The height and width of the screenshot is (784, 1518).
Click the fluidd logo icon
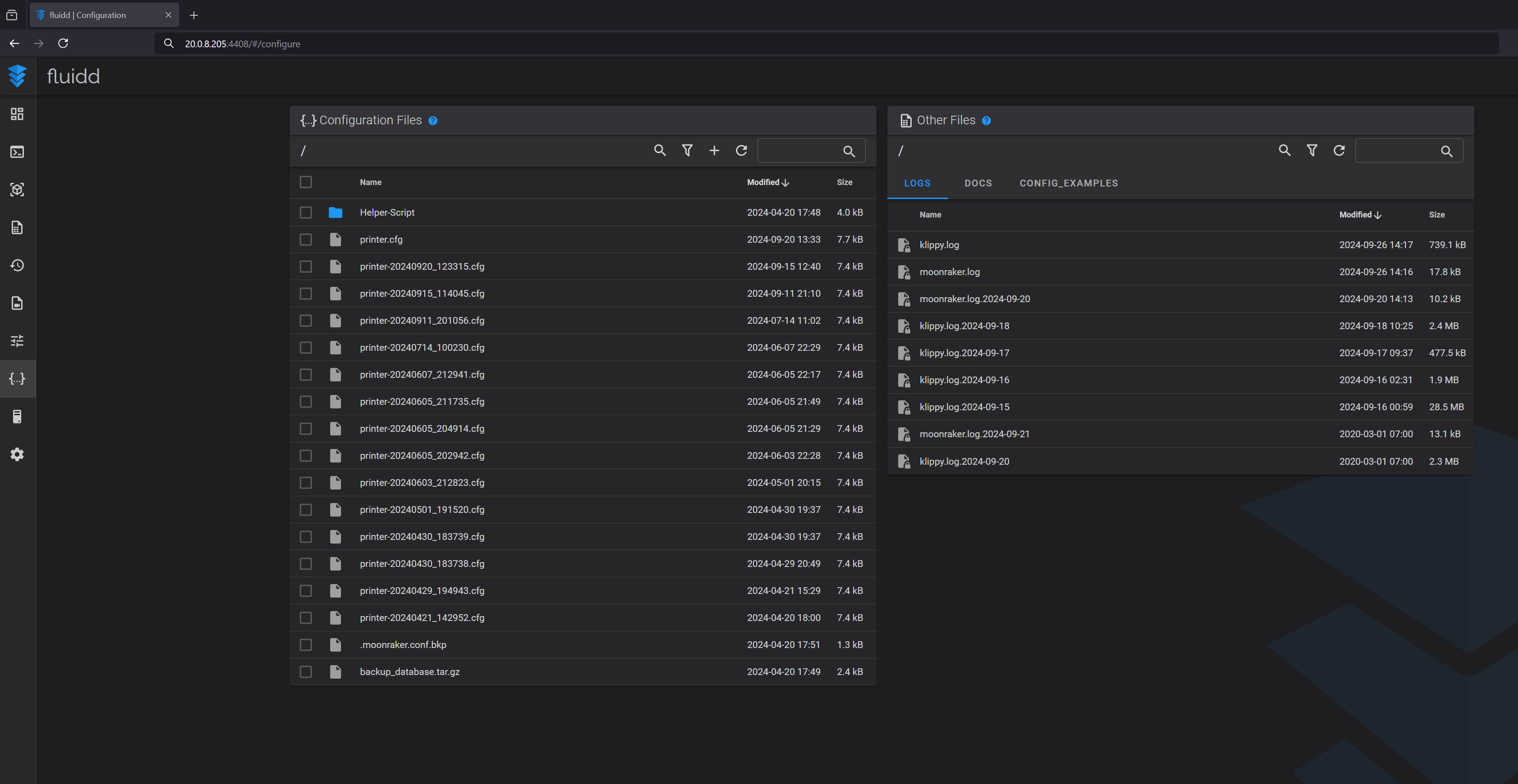click(17, 76)
